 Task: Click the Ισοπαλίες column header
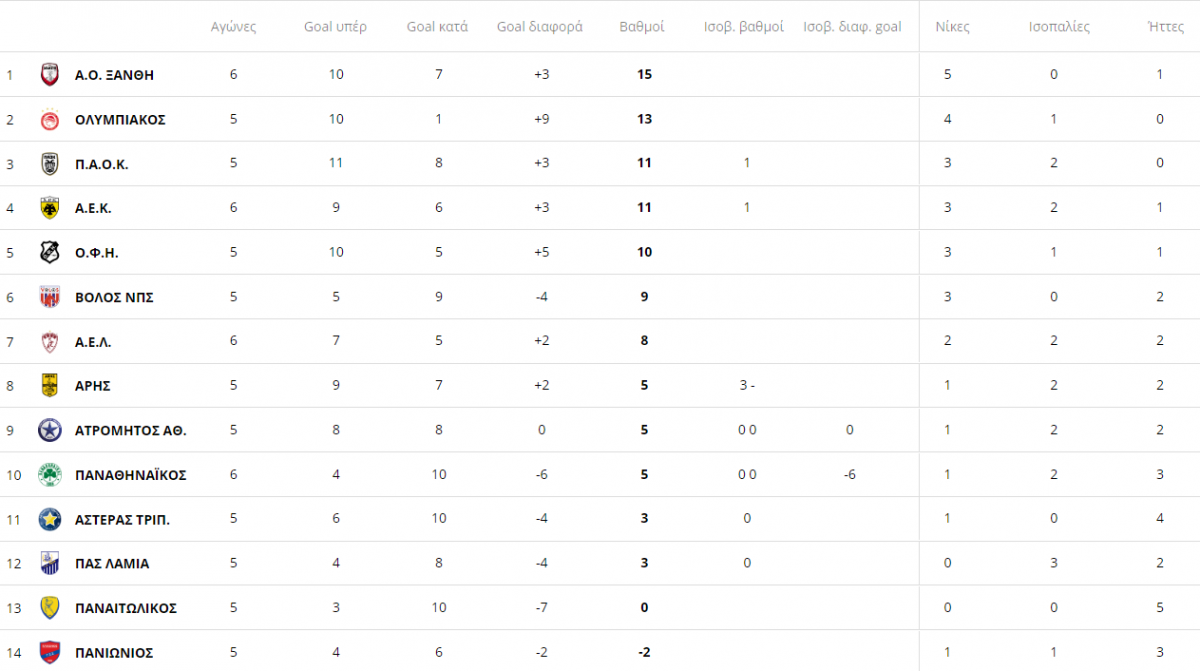1059,27
